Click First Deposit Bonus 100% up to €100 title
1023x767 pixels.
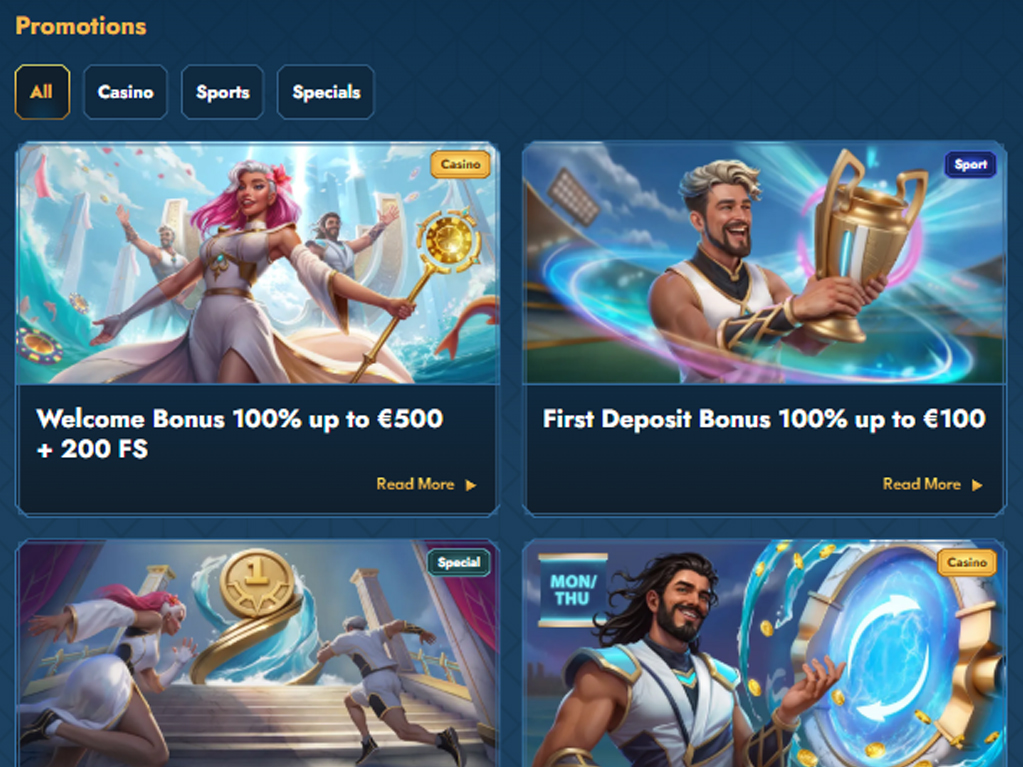click(x=764, y=419)
